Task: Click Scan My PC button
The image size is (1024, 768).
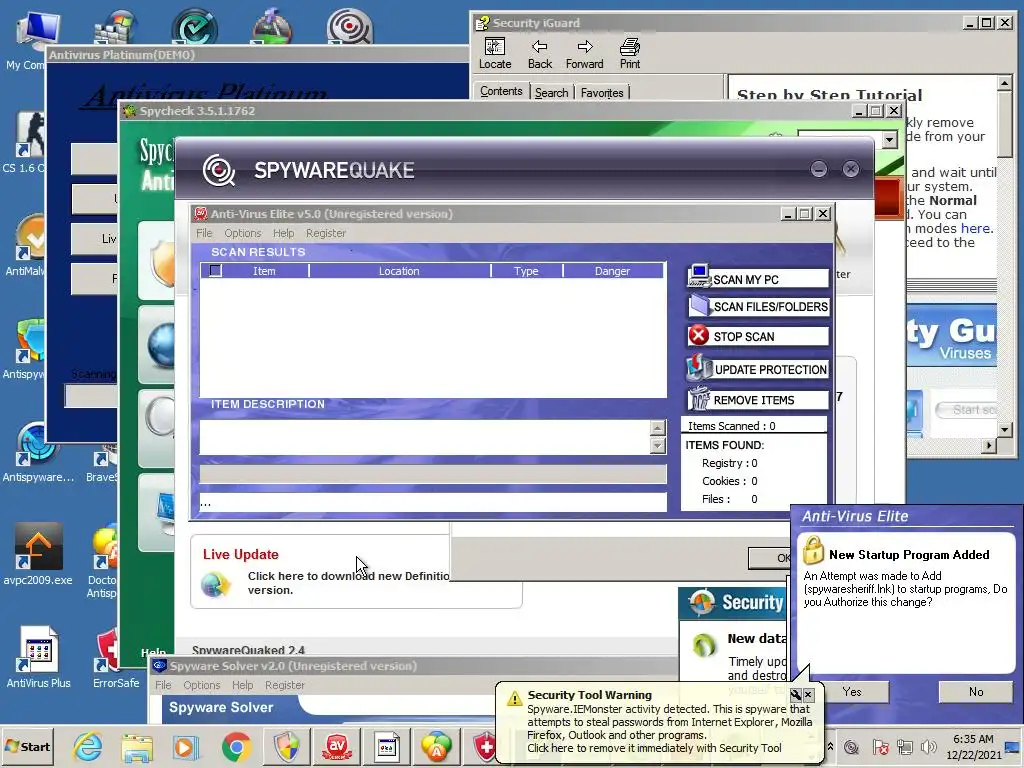Action: [758, 278]
